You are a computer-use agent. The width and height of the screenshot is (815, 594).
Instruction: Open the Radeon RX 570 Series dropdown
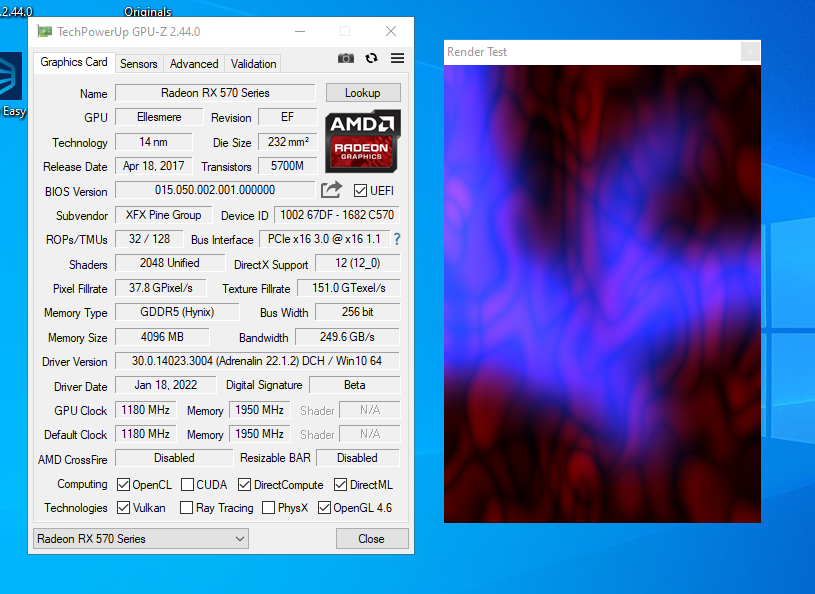(141, 538)
